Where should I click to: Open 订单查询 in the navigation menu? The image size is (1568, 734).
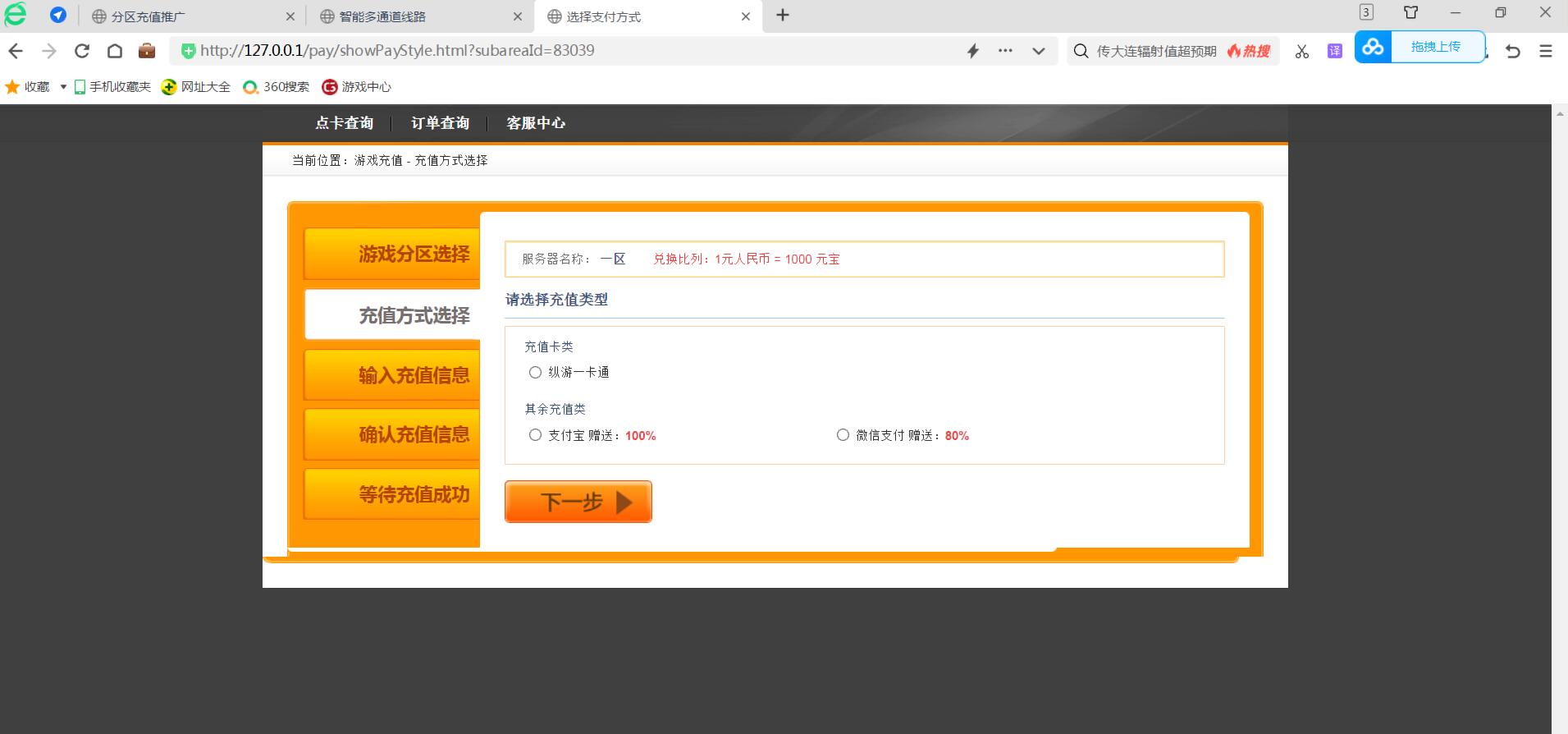tap(440, 123)
